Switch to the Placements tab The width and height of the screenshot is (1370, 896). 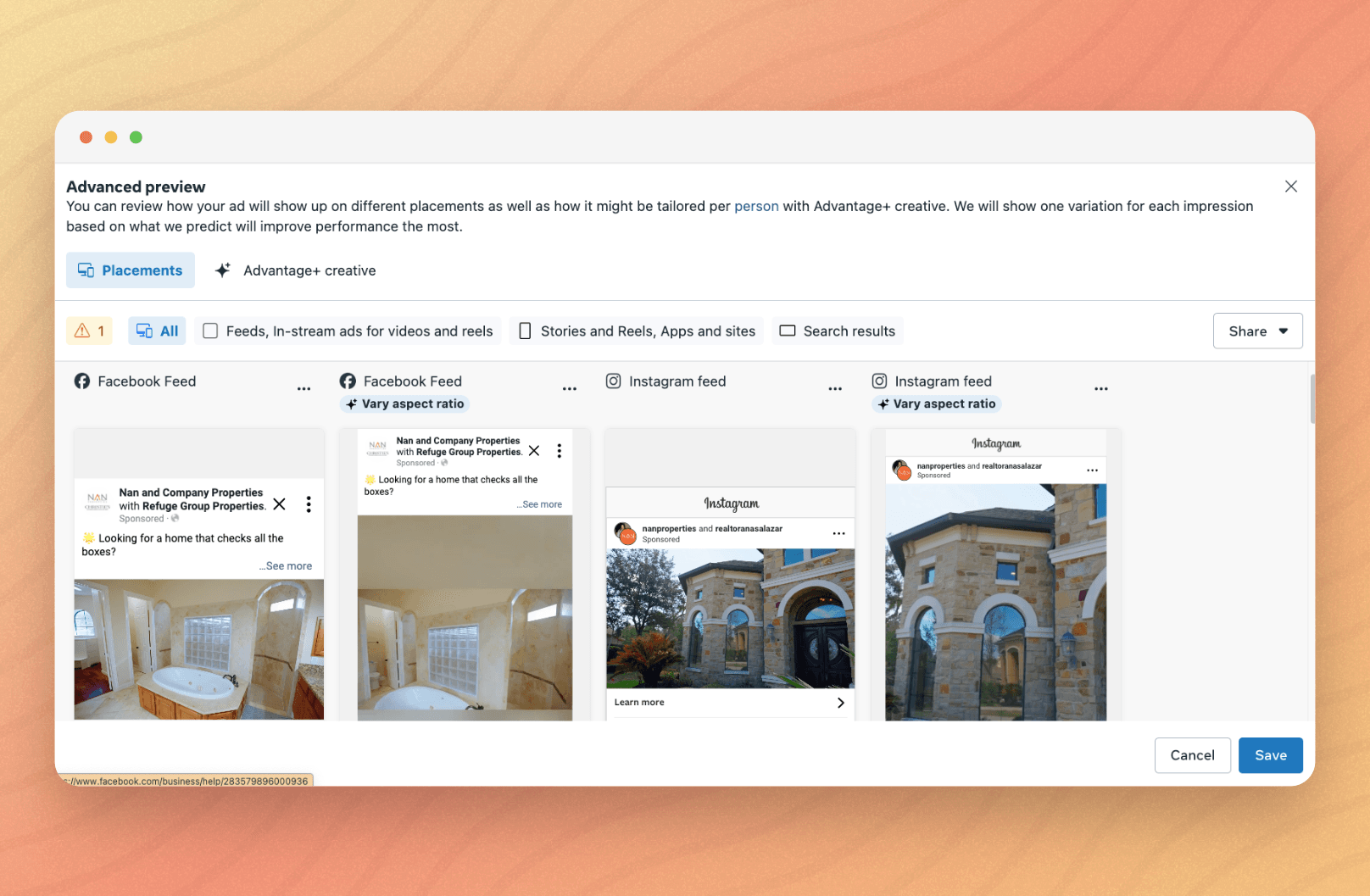point(131,270)
